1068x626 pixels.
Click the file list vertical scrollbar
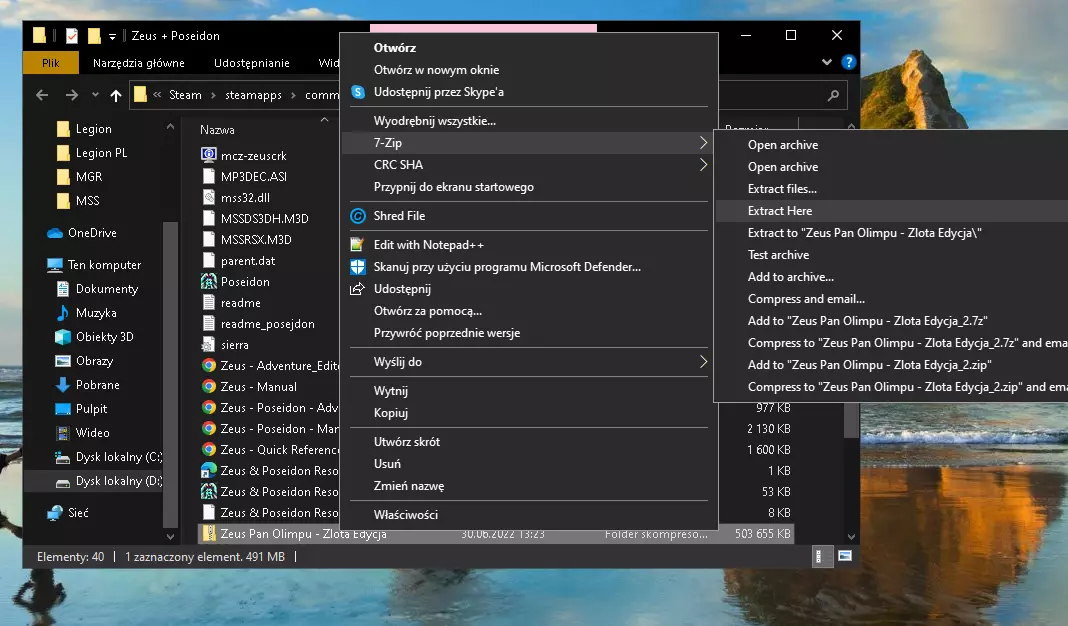click(x=851, y=420)
